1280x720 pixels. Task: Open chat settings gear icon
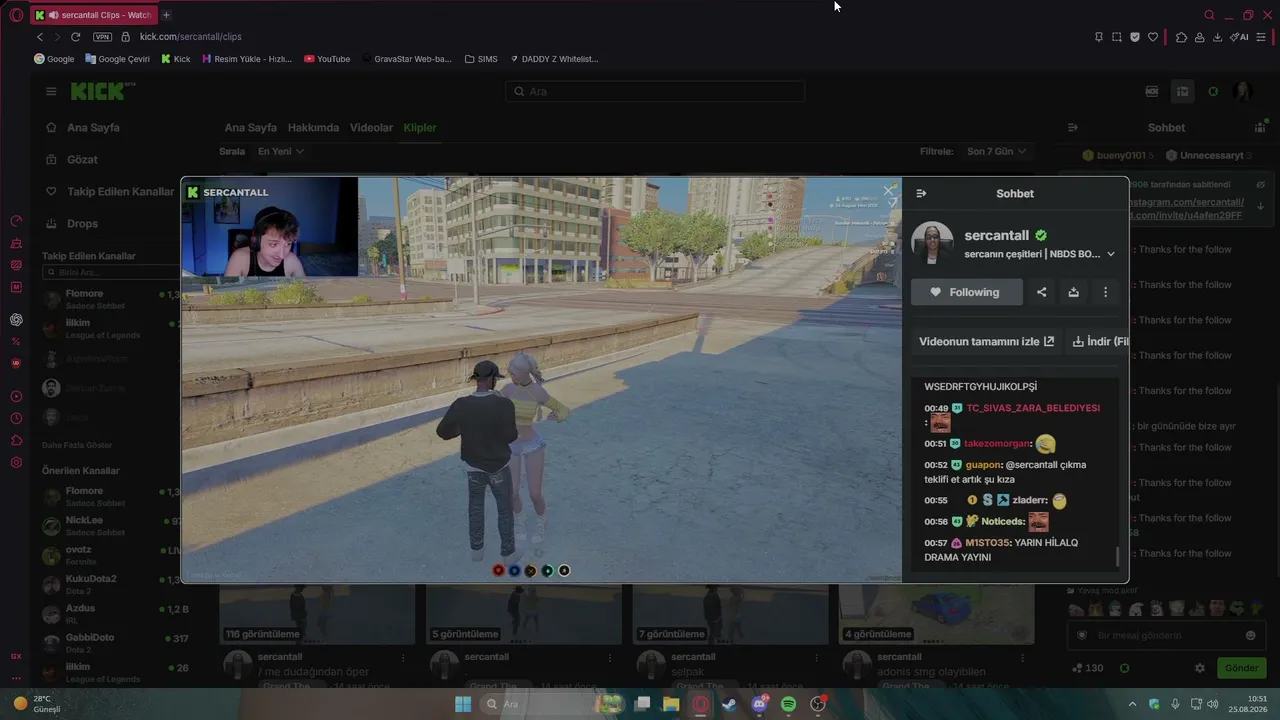pos(1200,668)
